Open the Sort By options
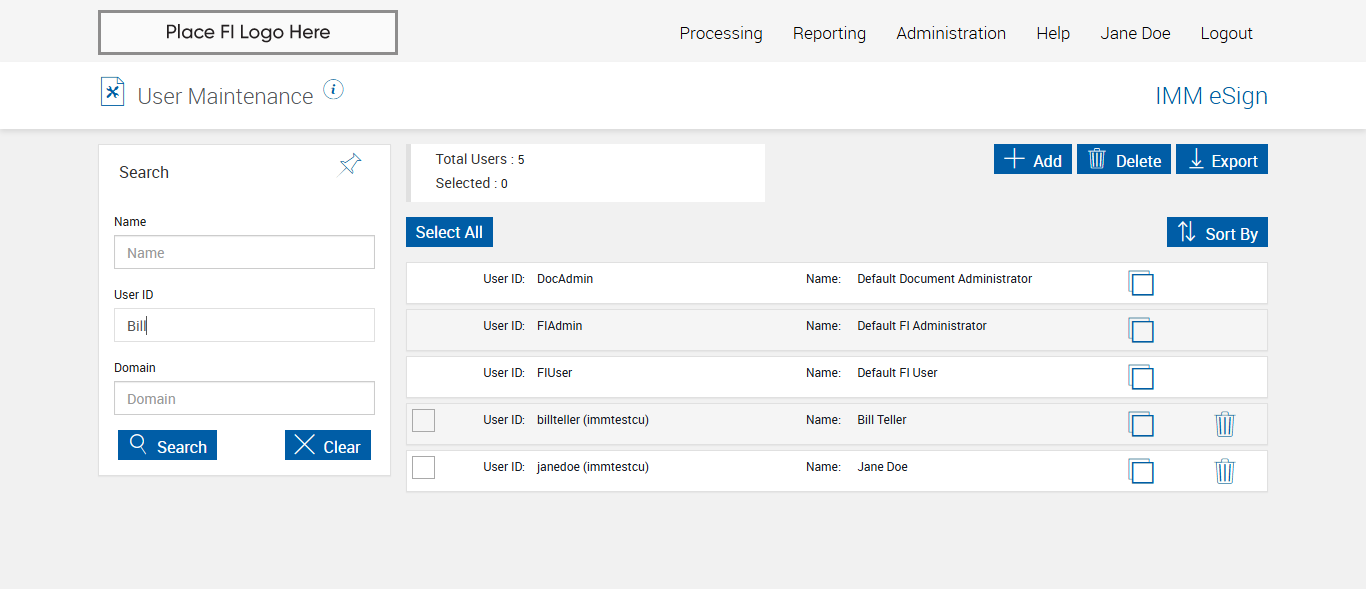Screen dimensions: 1366x589 1217,233
